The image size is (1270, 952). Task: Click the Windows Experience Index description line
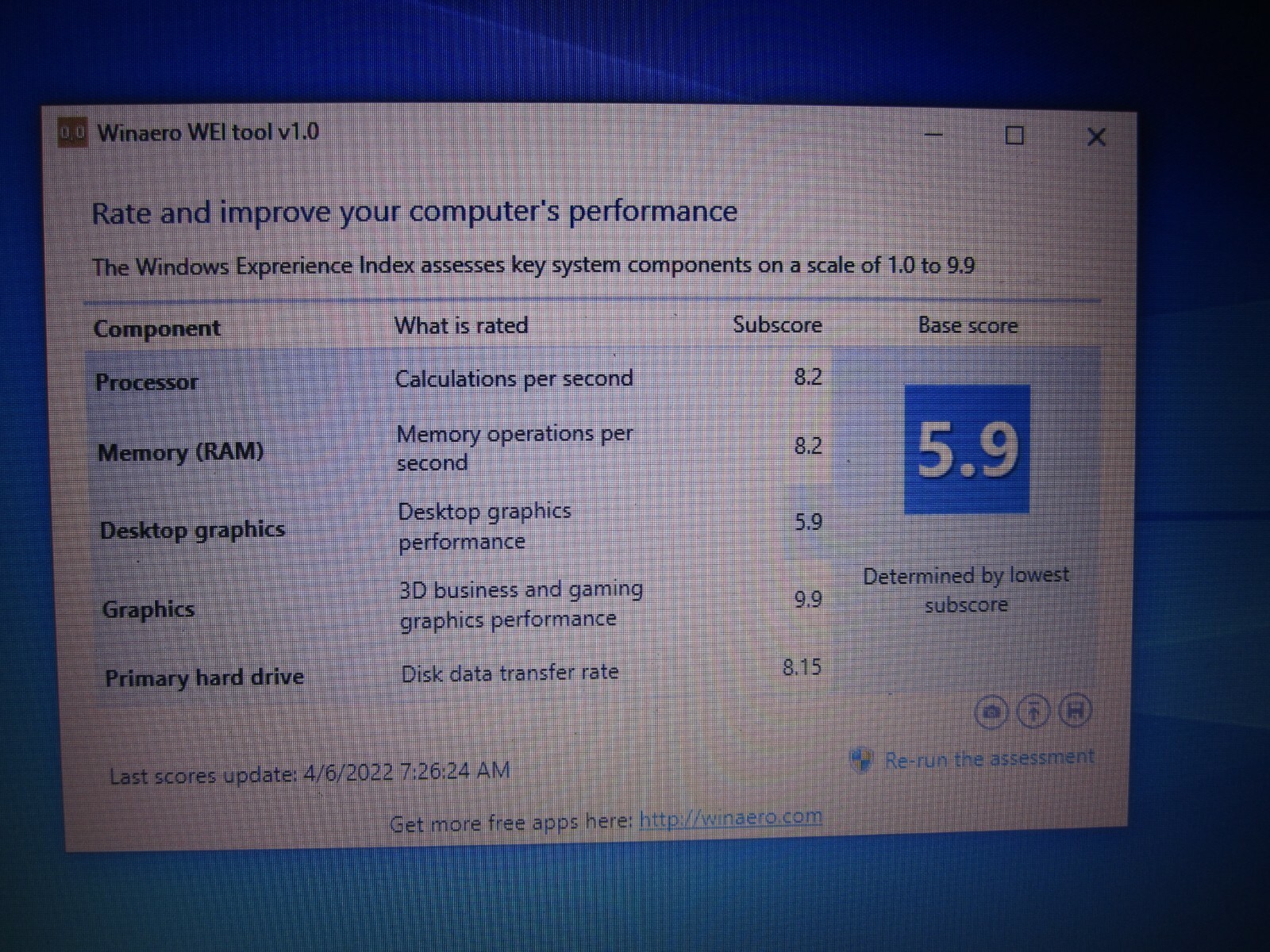tap(533, 266)
